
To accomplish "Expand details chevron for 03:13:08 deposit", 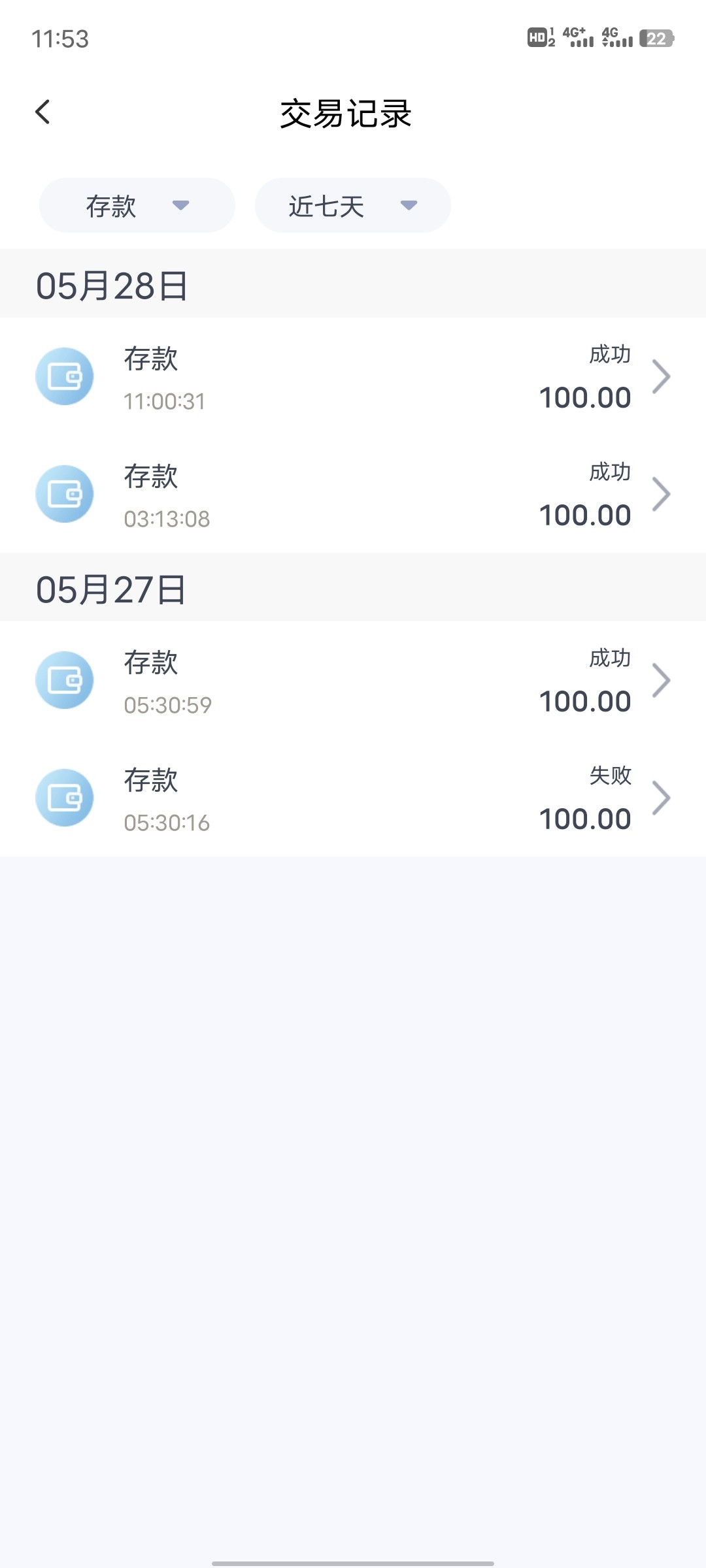I will pos(662,495).
